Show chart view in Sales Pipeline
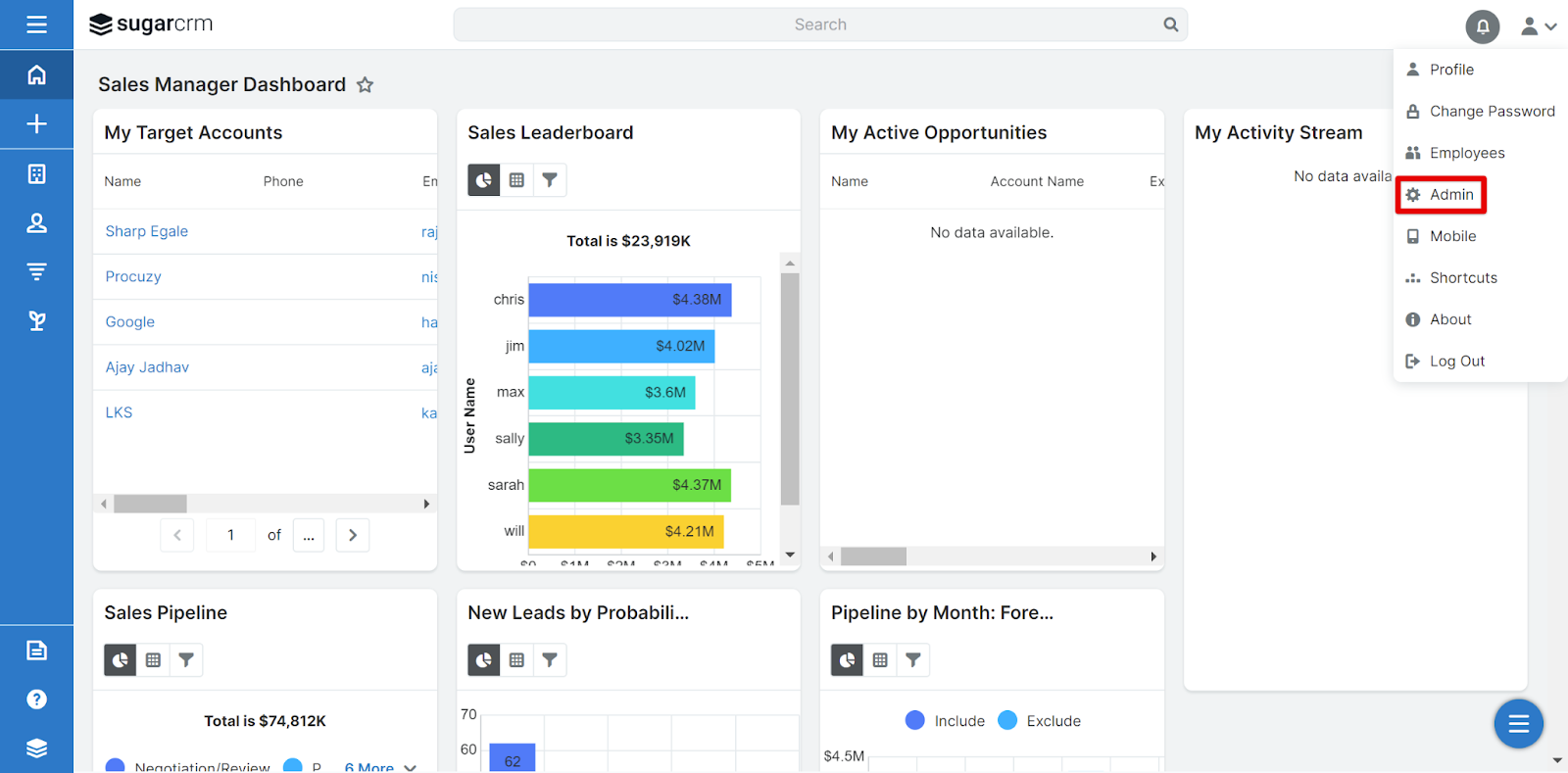1568x773 pixels. tap(121, 660)
